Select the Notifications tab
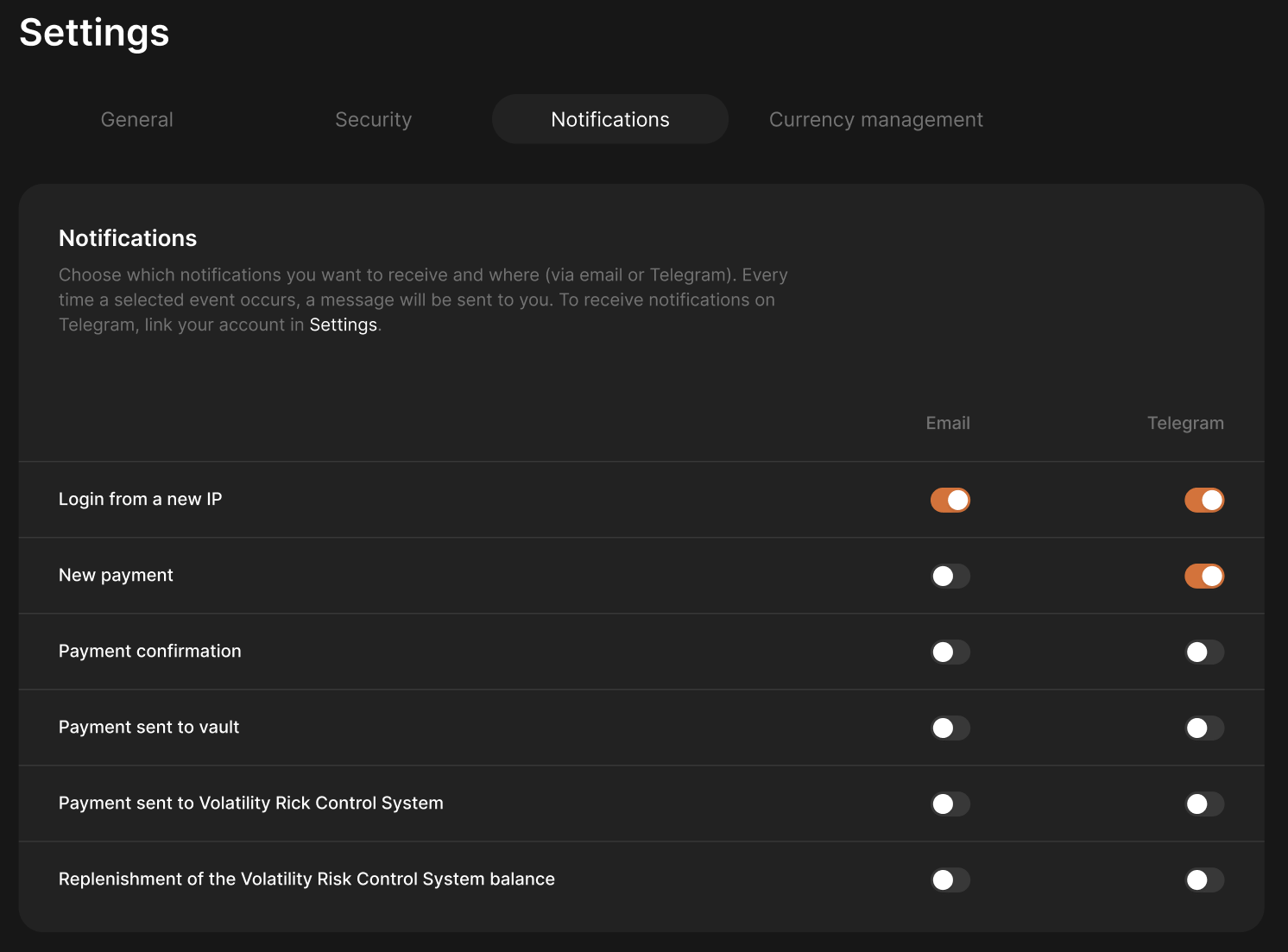1288x952 pixels. pos(609,120)
